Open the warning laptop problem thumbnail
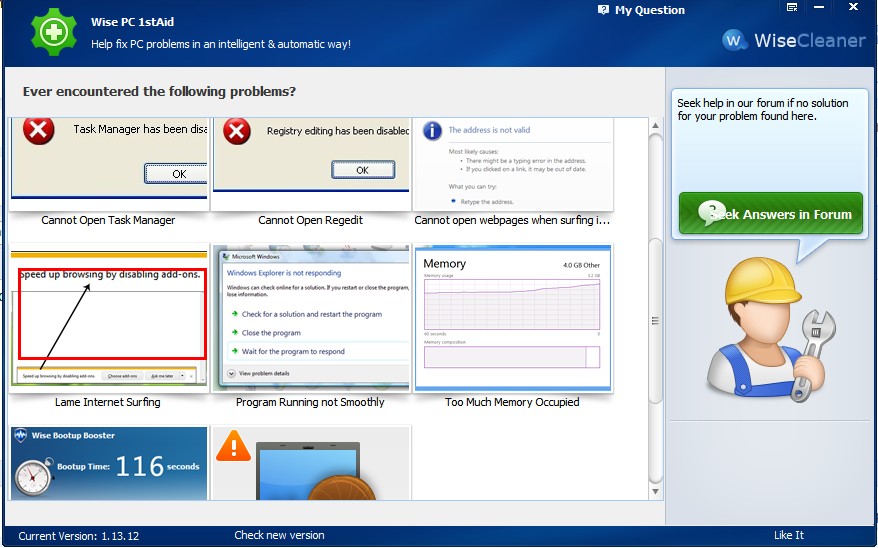878x548 pixels. (311, 463)
